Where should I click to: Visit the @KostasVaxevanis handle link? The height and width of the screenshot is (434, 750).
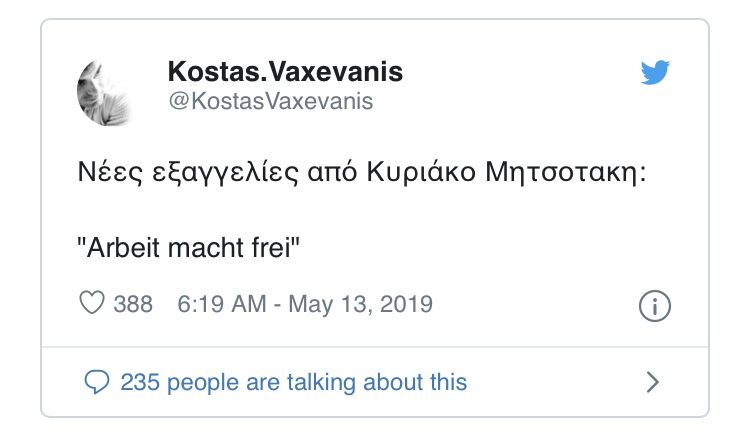point(270,102)
